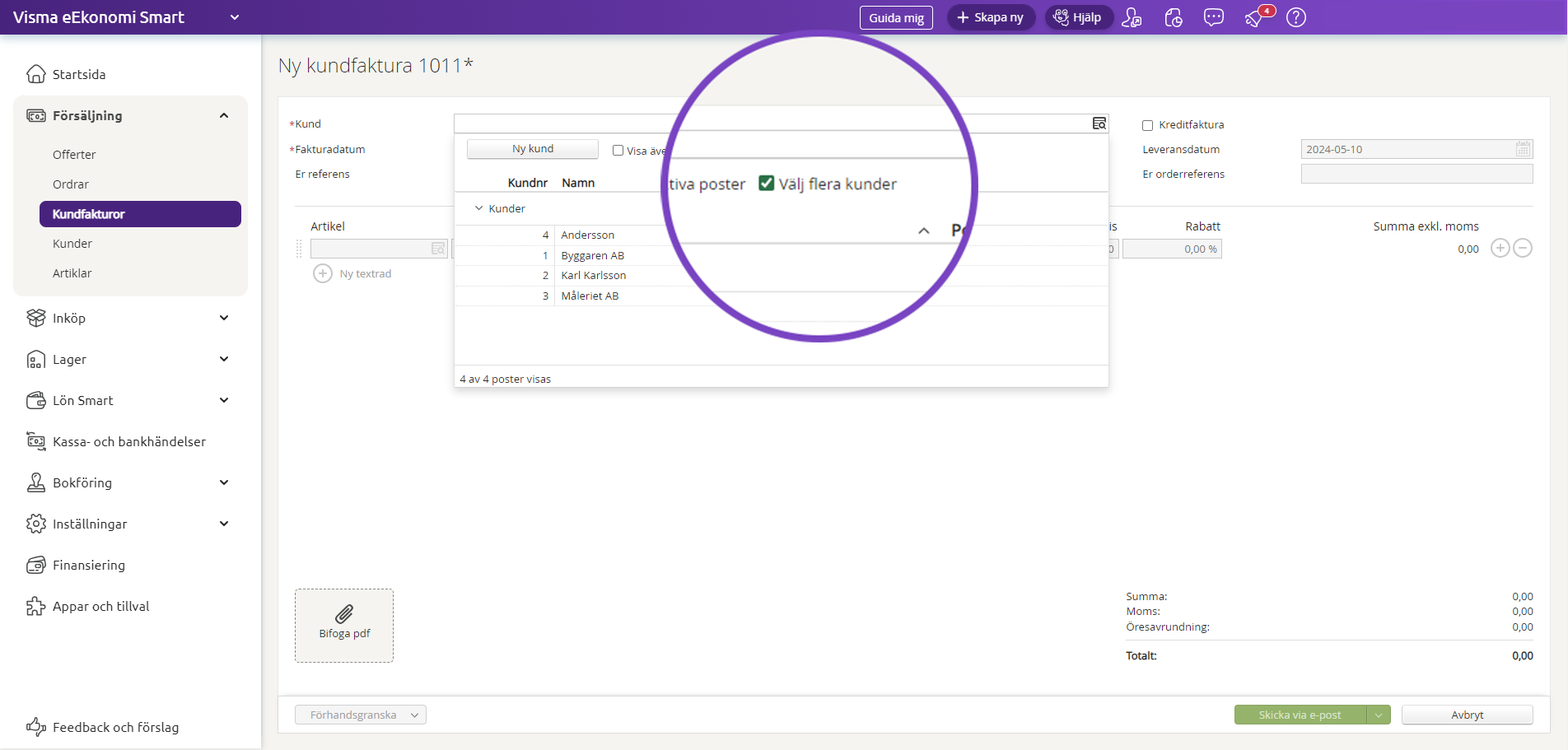Viewport: 1568px width, 750px height.
Task: Click the Rabatt percentage field
Action: pos(1172,249)
